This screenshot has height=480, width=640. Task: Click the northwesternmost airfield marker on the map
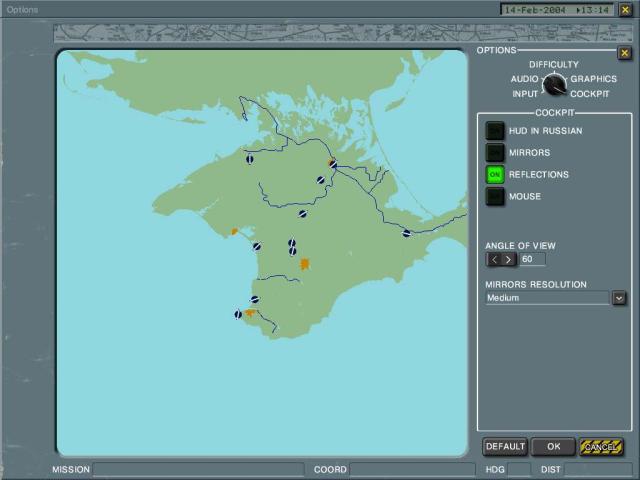(x=250, y=158)
